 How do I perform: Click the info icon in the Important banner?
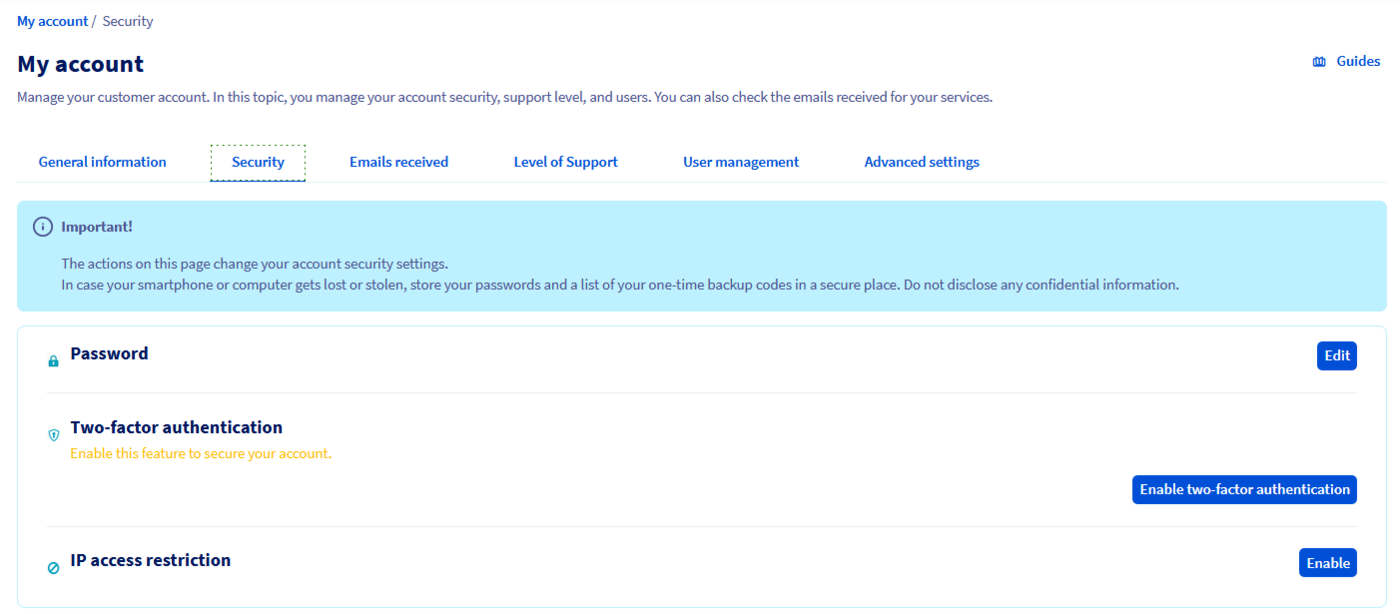click(42, 226)
